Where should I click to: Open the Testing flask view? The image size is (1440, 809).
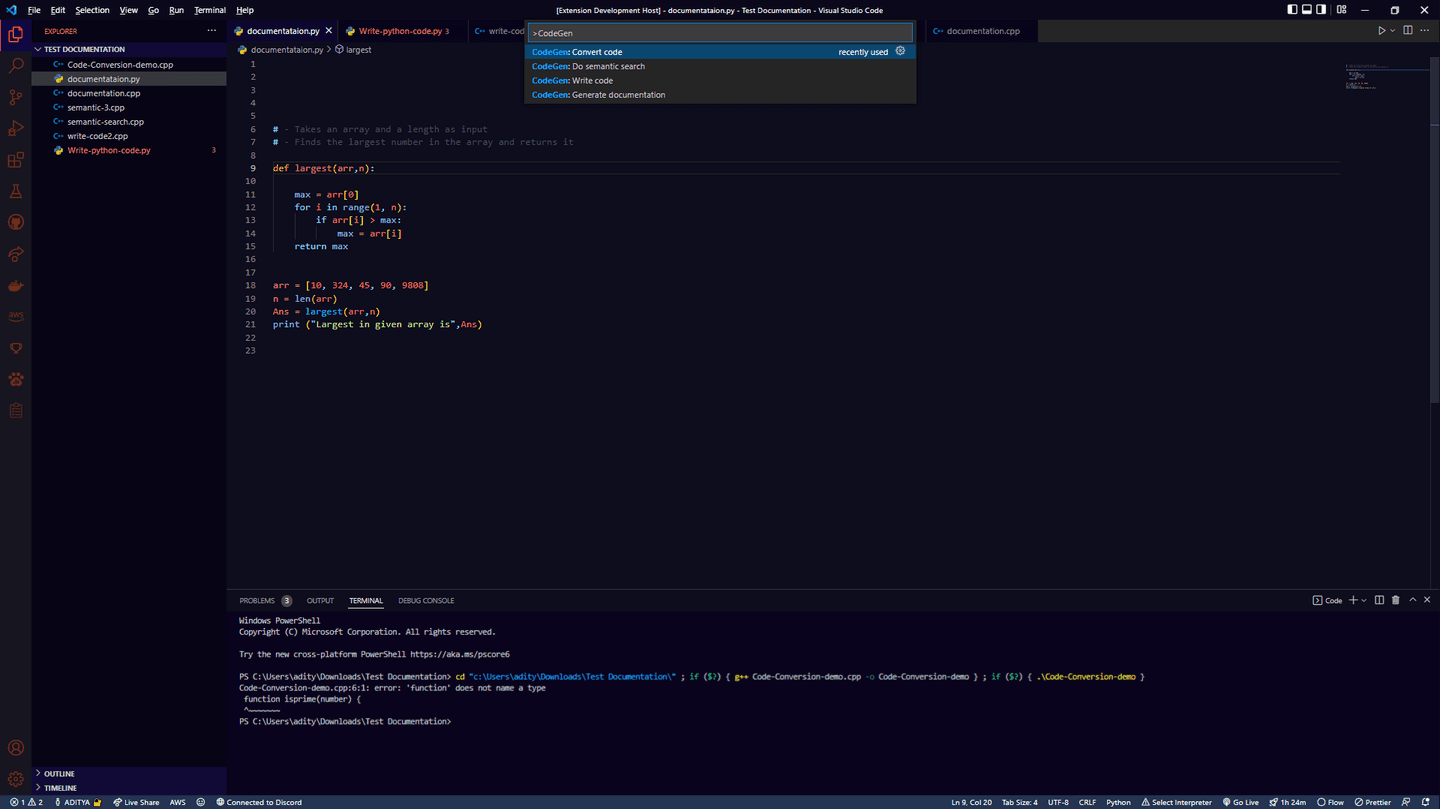(x=16, y=191)
